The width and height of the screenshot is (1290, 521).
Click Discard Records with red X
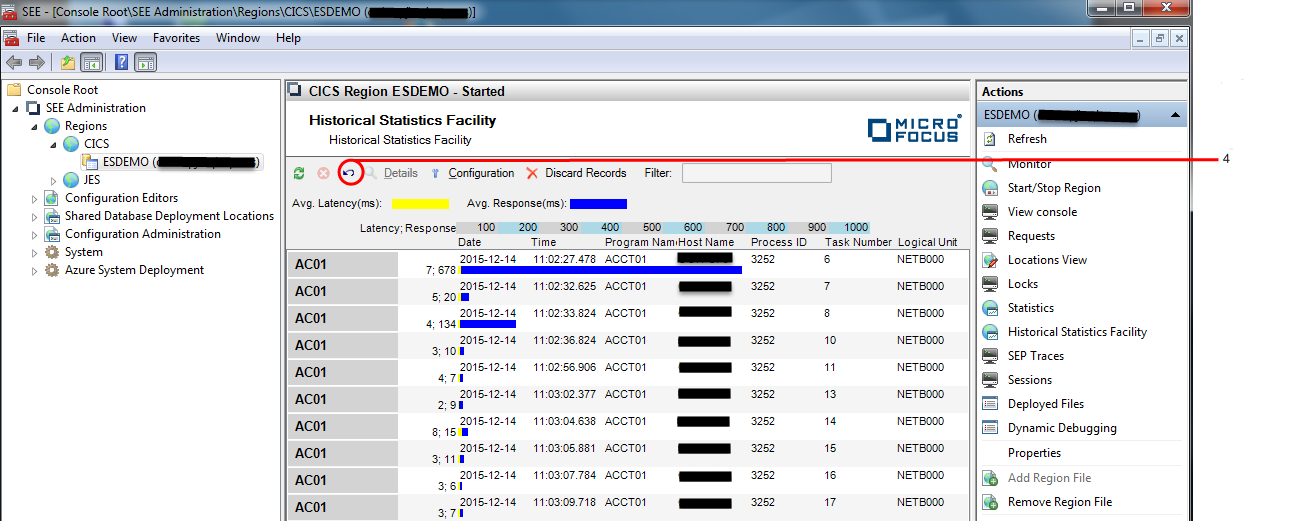[x=576, y=173]
